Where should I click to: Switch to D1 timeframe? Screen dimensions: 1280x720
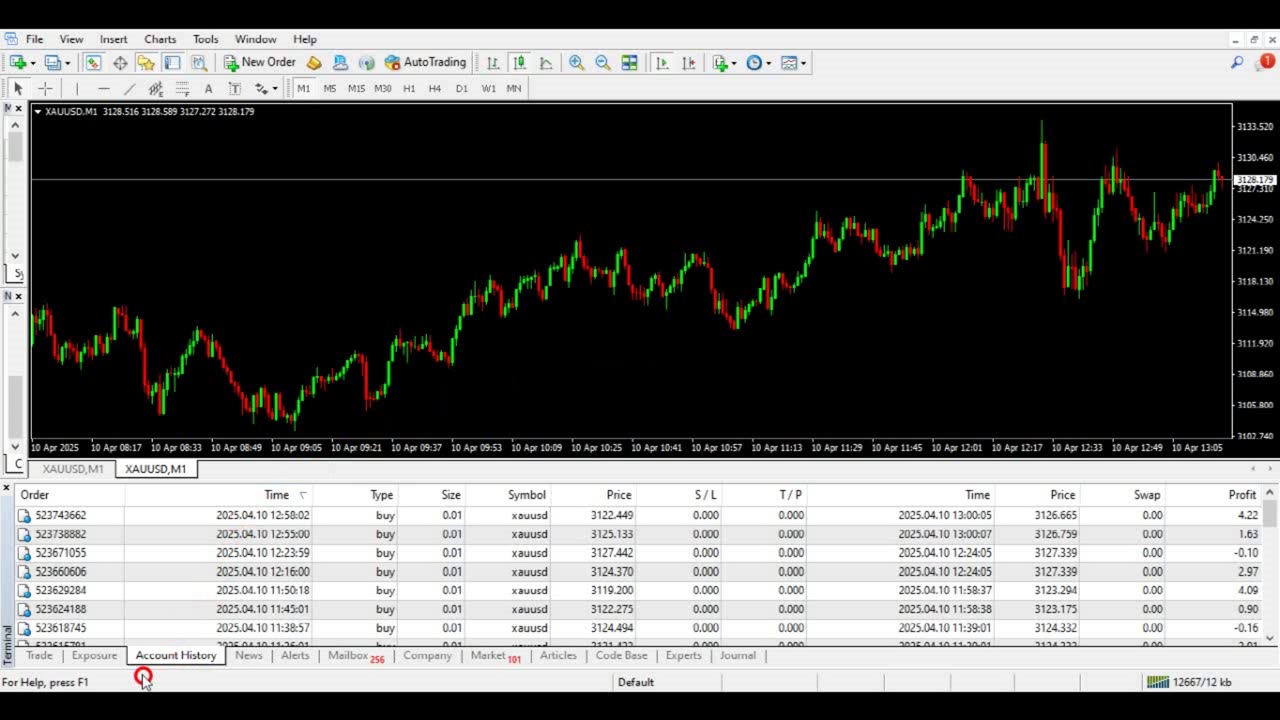[x=461, y=89]
